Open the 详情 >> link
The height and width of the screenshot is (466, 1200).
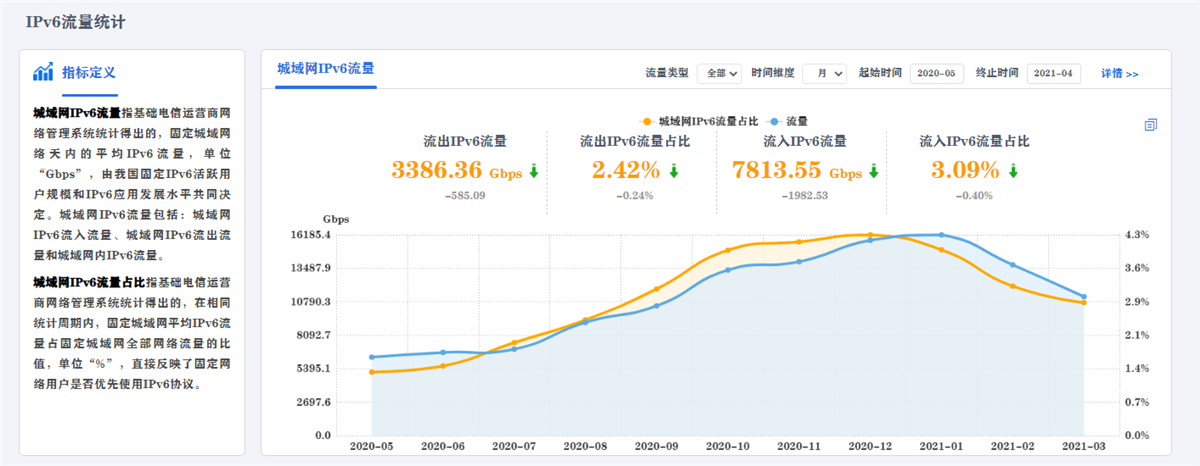[x=1119, y=73]
